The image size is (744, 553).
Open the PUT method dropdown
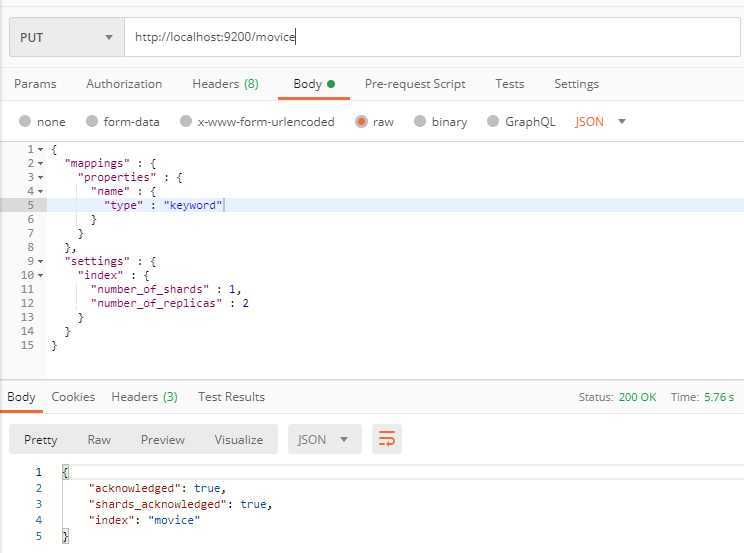coord(67,37)
